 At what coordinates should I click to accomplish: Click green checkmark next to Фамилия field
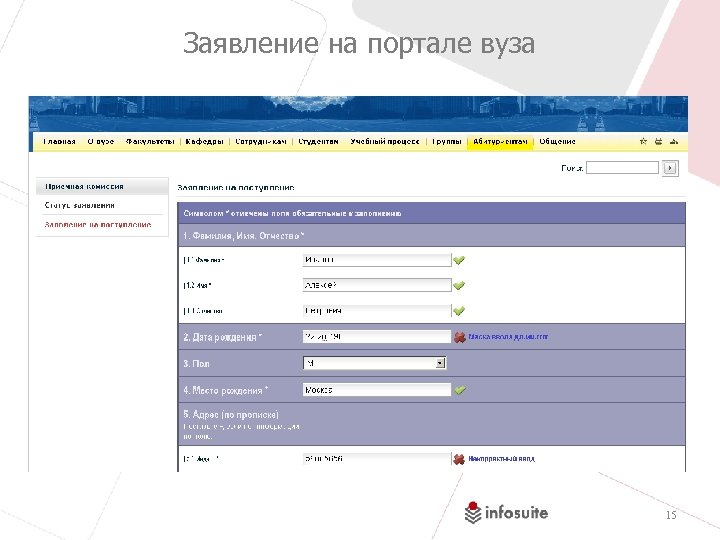click(x=459, y=260)
